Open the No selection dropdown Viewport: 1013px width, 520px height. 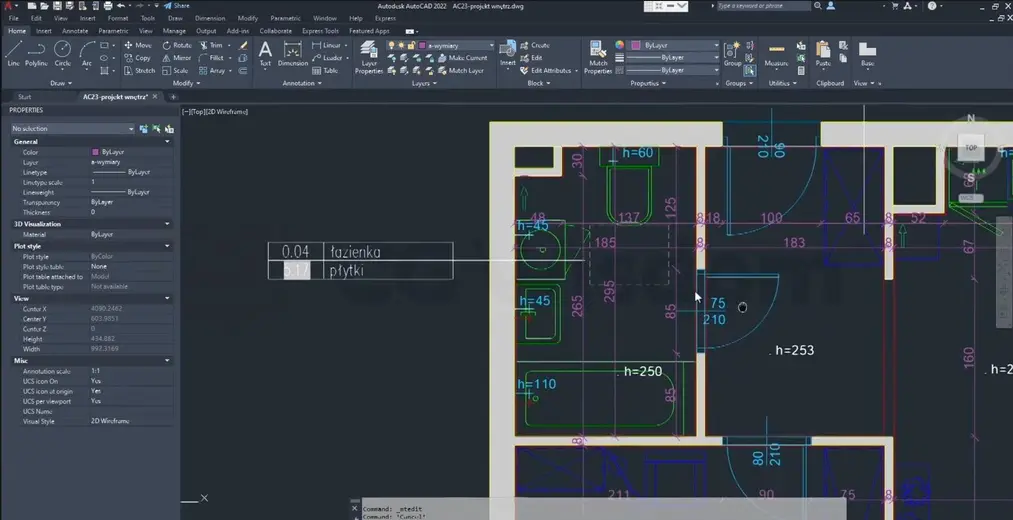click(x=73, y=129)
